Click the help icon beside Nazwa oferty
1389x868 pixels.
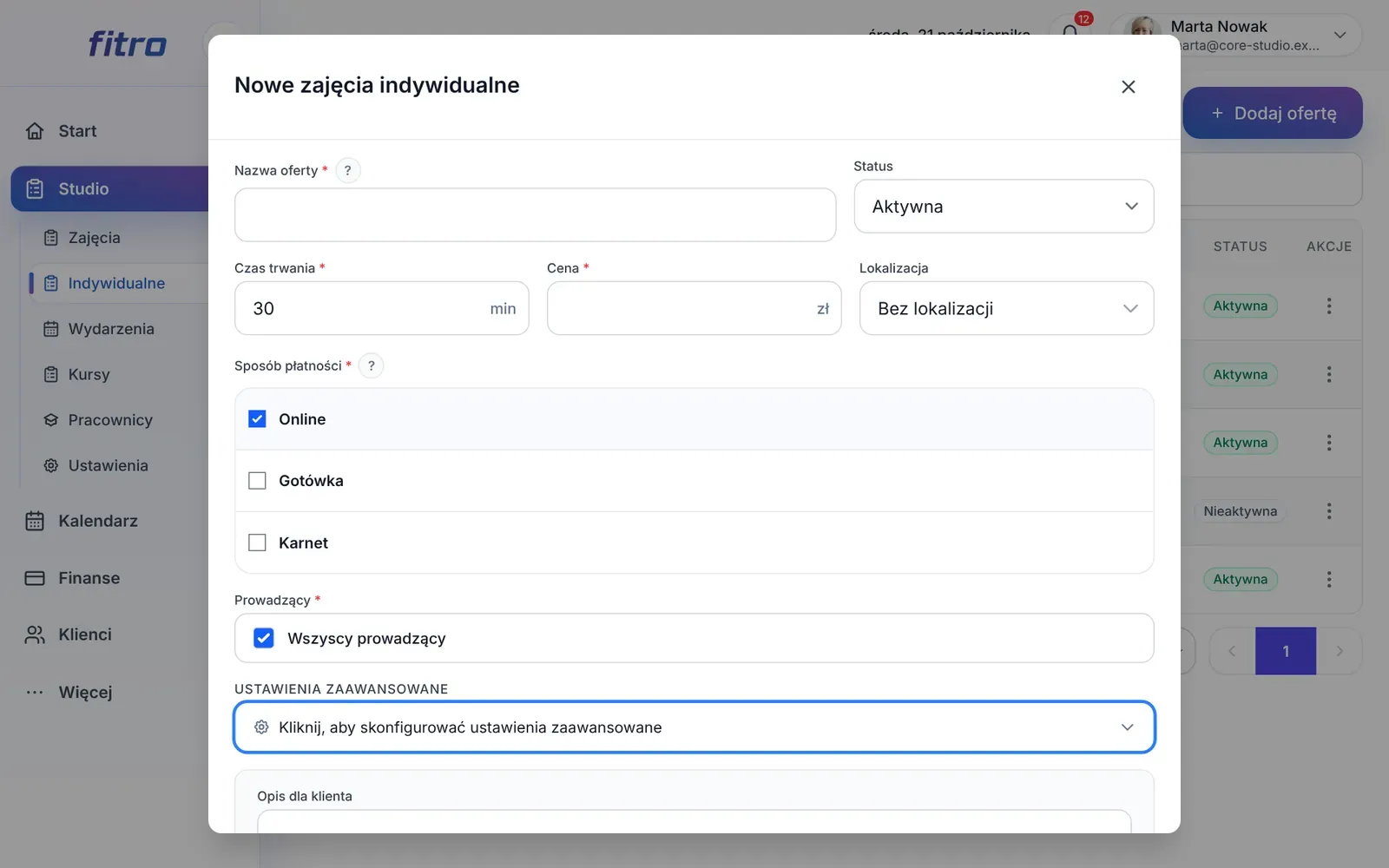click(347, 170)
